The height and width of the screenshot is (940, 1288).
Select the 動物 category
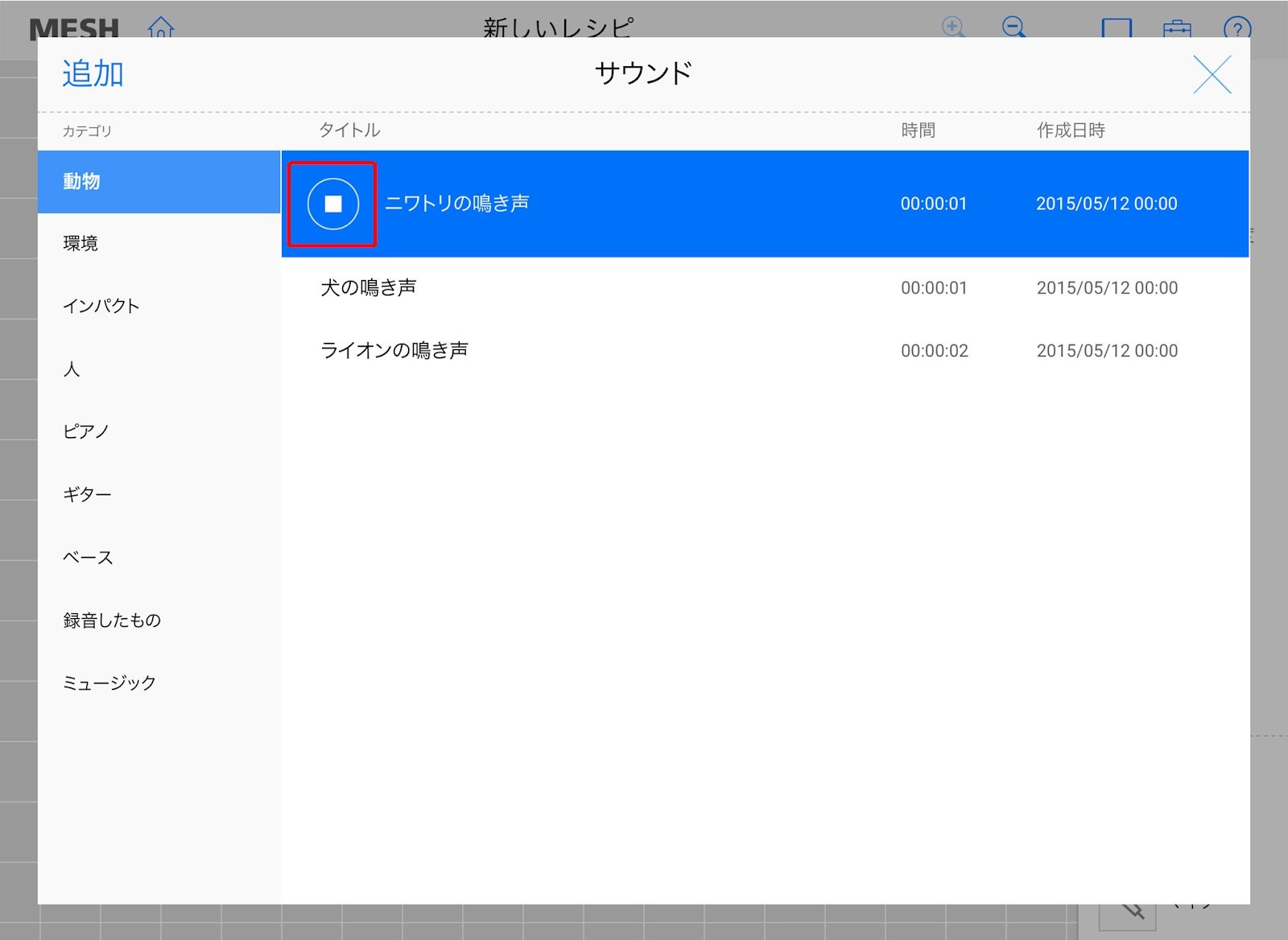coord(159,182)
